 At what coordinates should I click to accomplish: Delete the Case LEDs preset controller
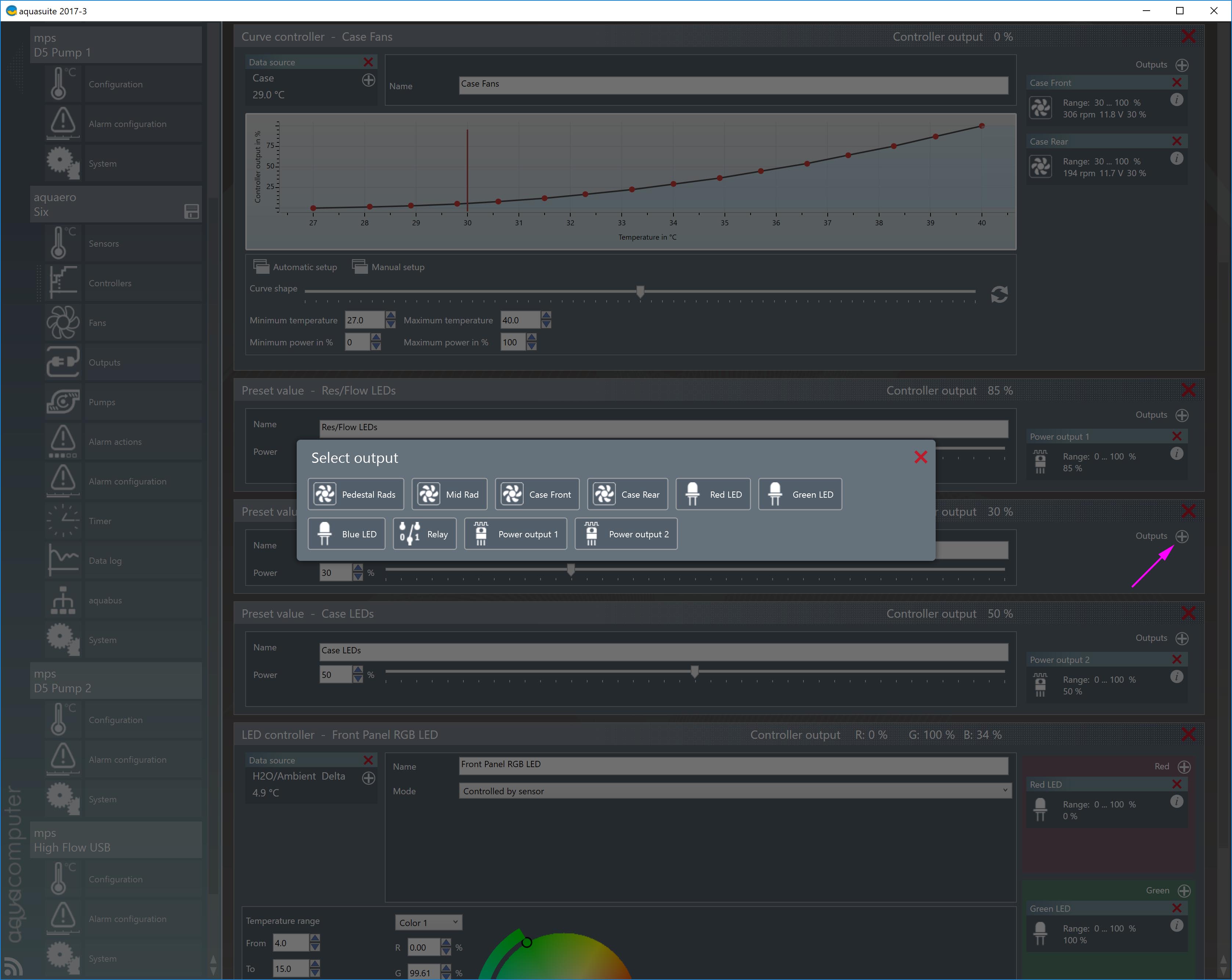(x=1188, y=613)
